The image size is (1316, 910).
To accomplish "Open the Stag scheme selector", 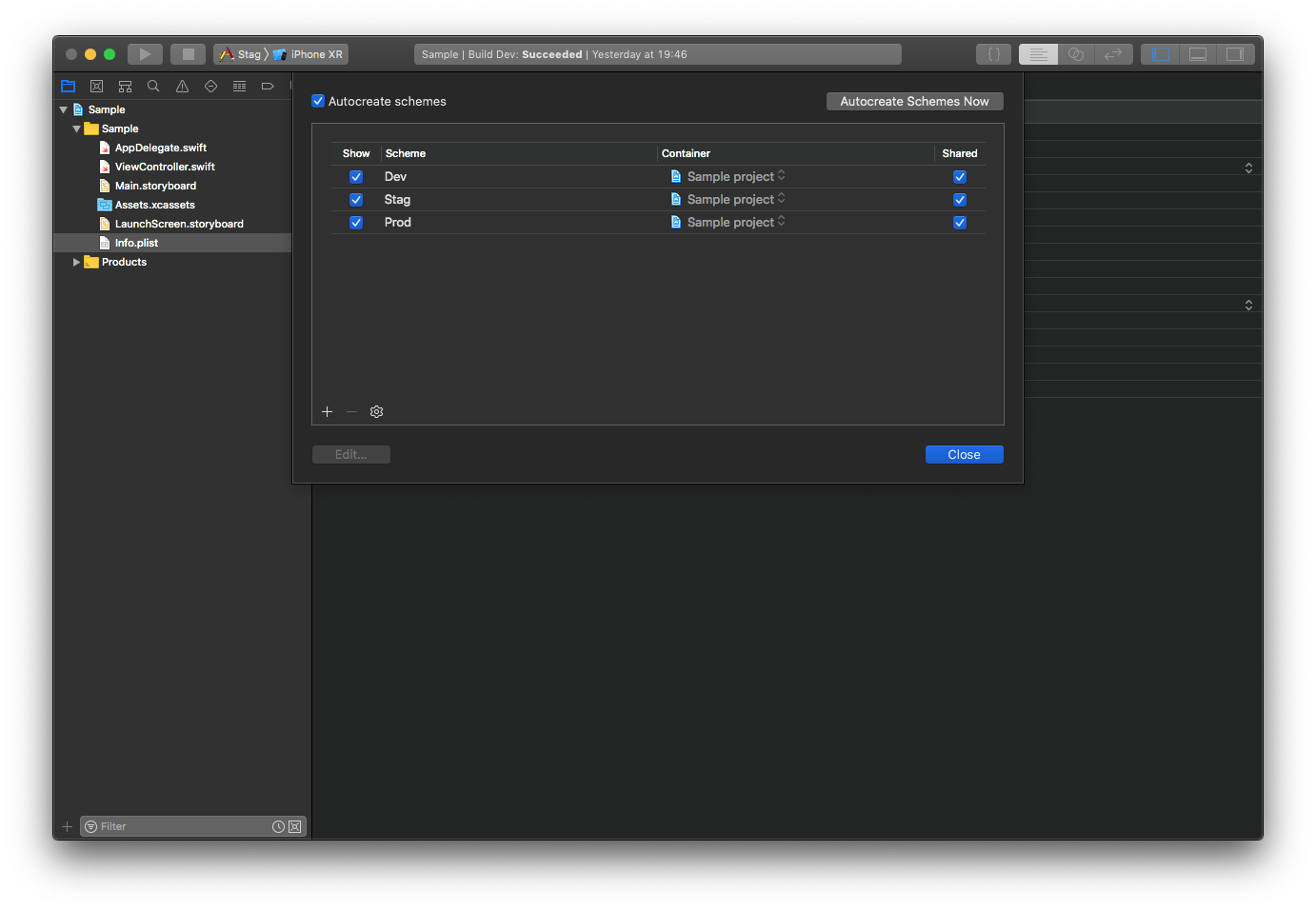I will coord(242,54).
